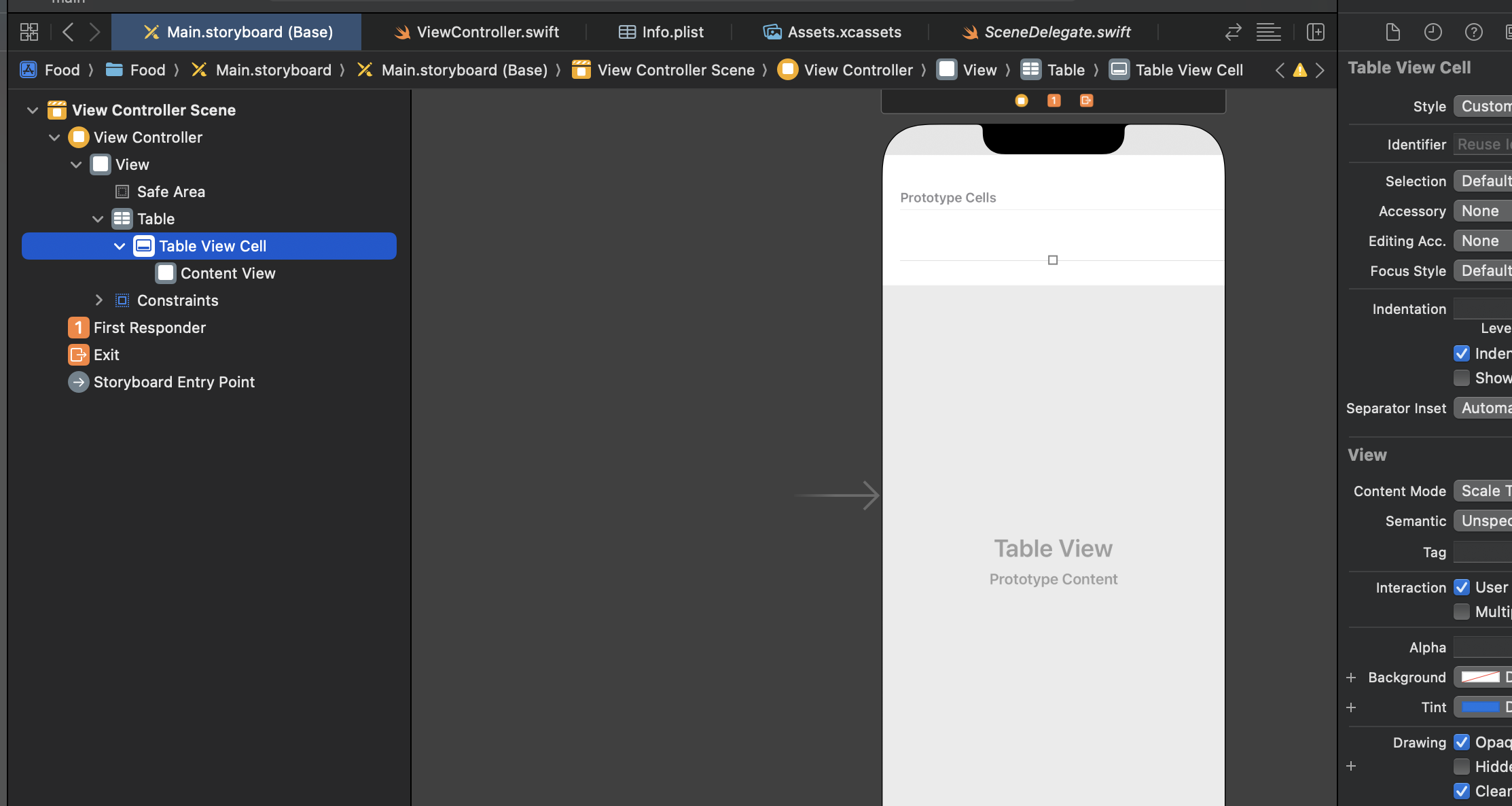This screenshot has height=806, width=1512.
Task: Show the History inspector
Action: coord(1433,32)
